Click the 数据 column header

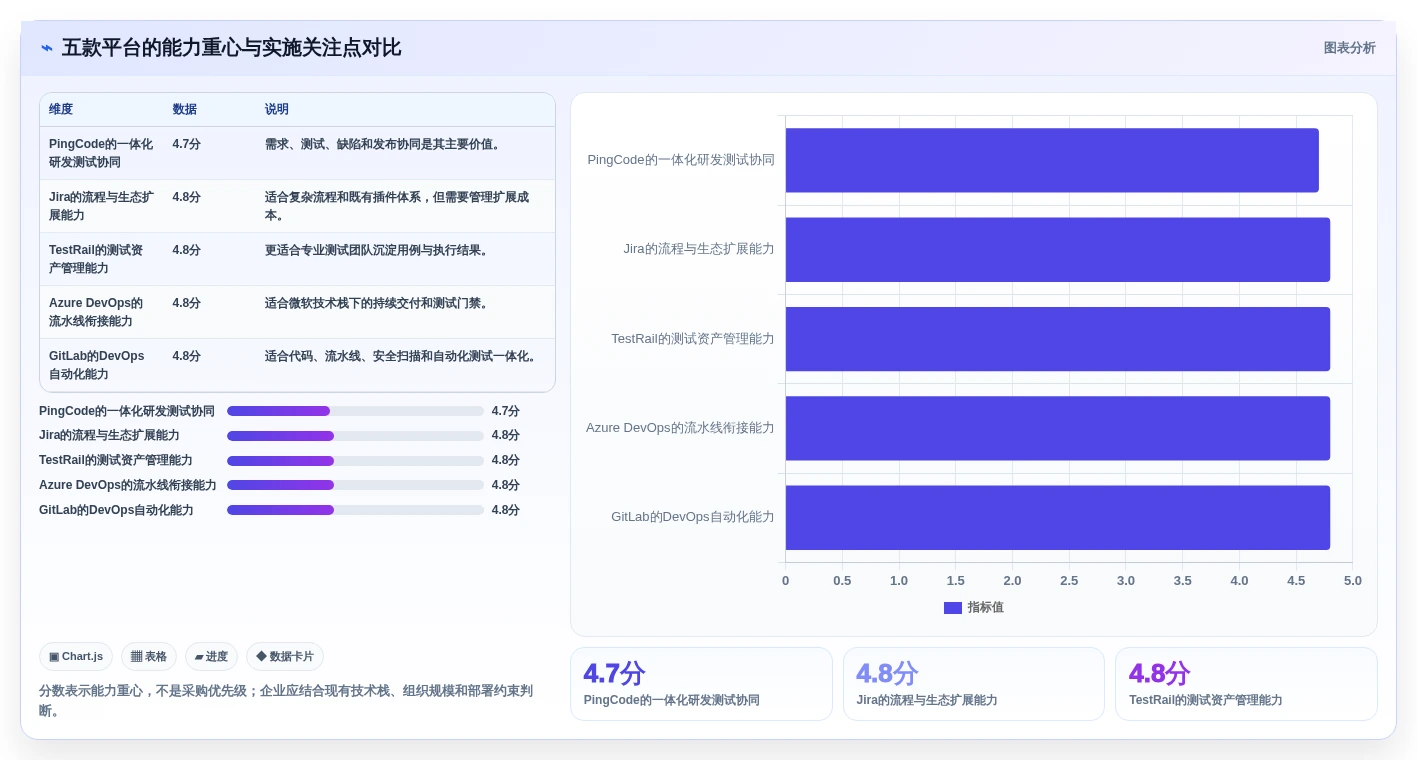pos(184,109)
